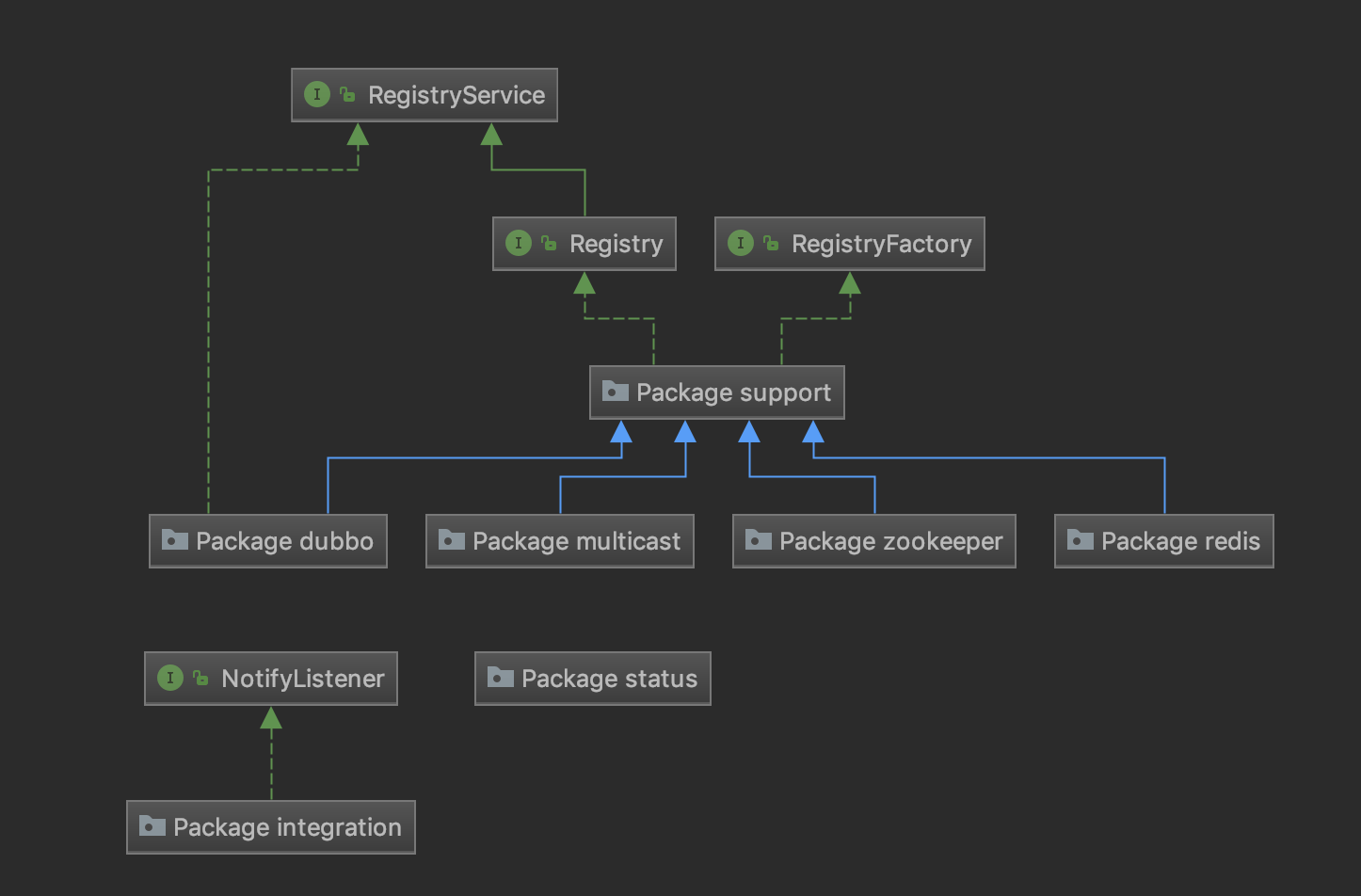Click the interface icon on RegistryFactory node
The image size is (1361, 896).
click(741, 243)
